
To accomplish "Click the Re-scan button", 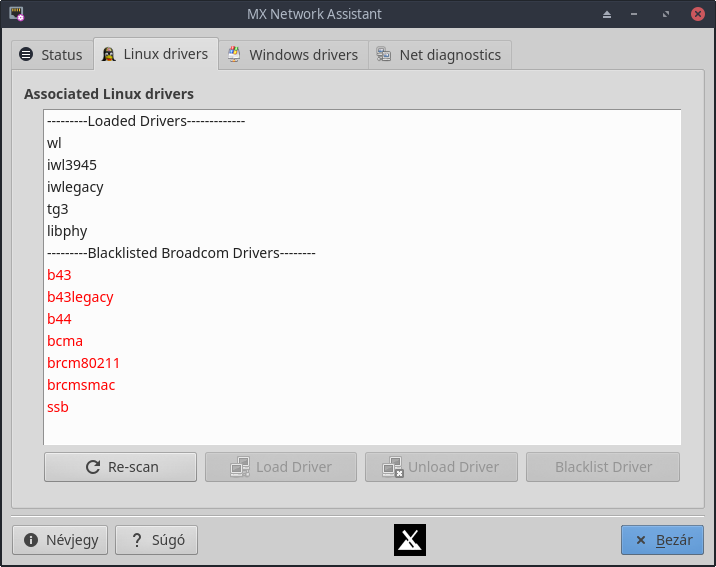I will click(x=121, y=467).
